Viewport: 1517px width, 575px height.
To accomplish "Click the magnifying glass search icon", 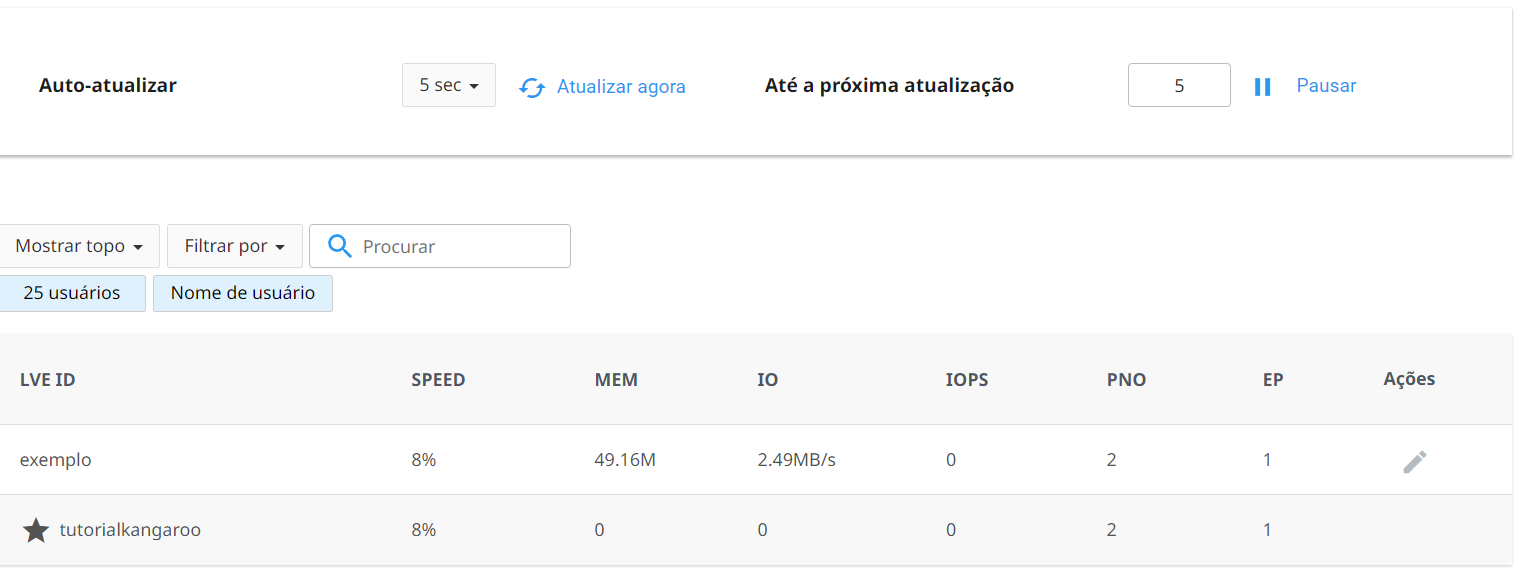I will click(x=340, y=246).
